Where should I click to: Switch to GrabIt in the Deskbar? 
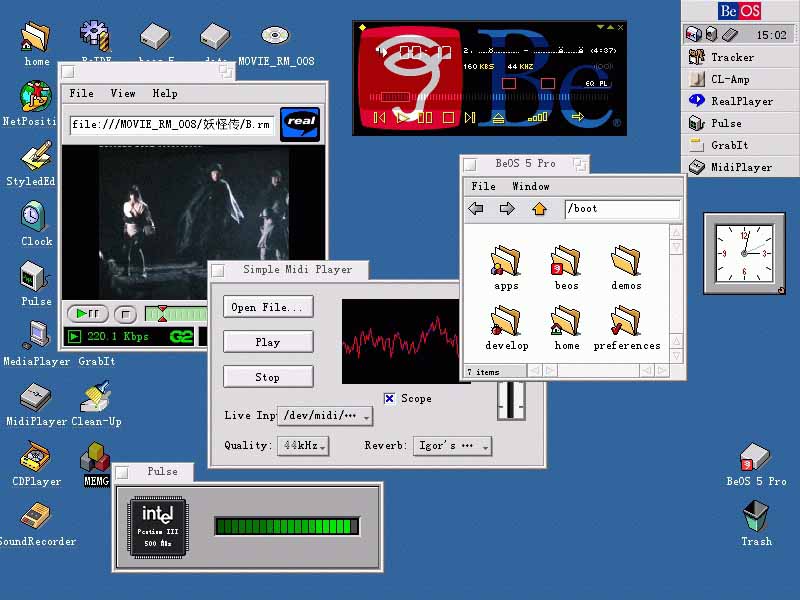pos(740,145)
